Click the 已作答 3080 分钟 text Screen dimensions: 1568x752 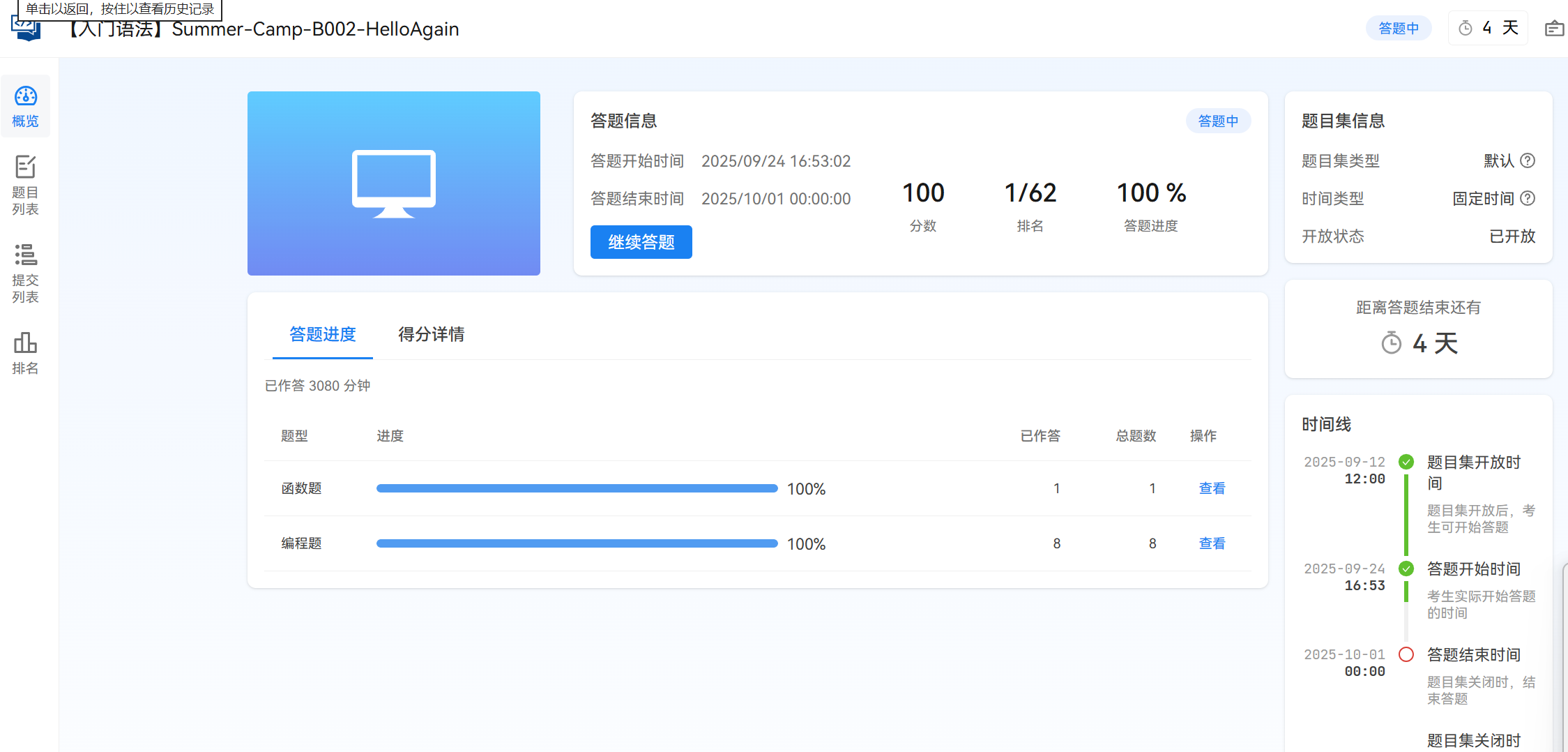[x=317, y=386]
